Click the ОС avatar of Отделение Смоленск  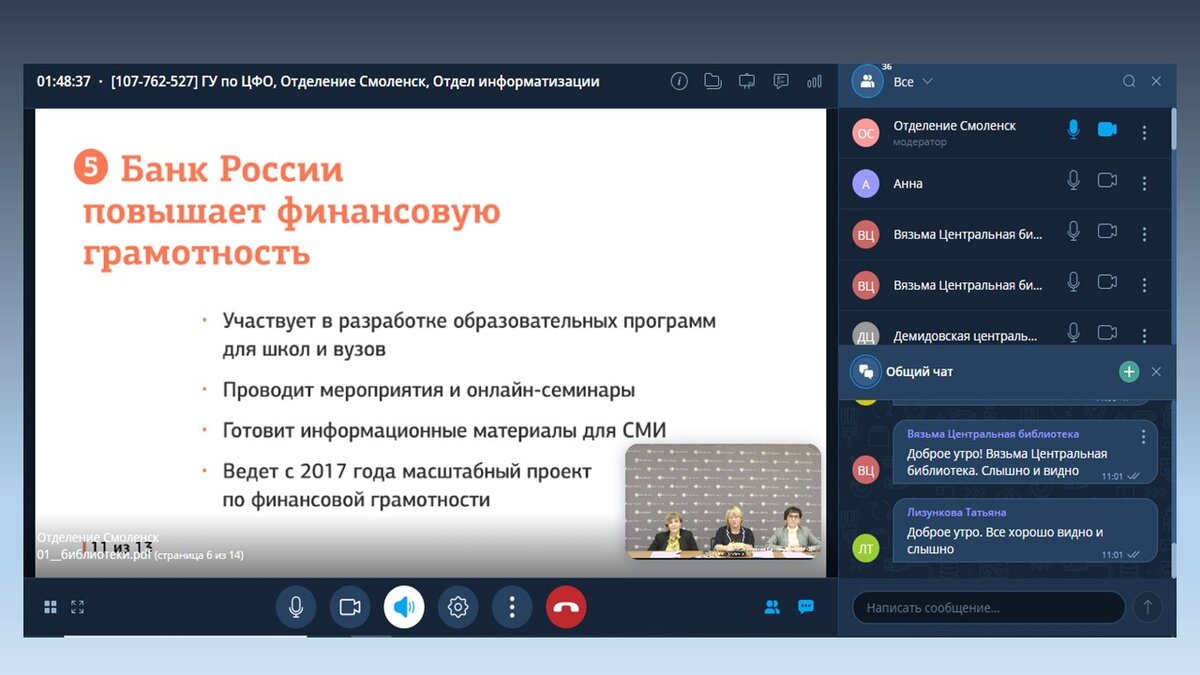(867, 132)
